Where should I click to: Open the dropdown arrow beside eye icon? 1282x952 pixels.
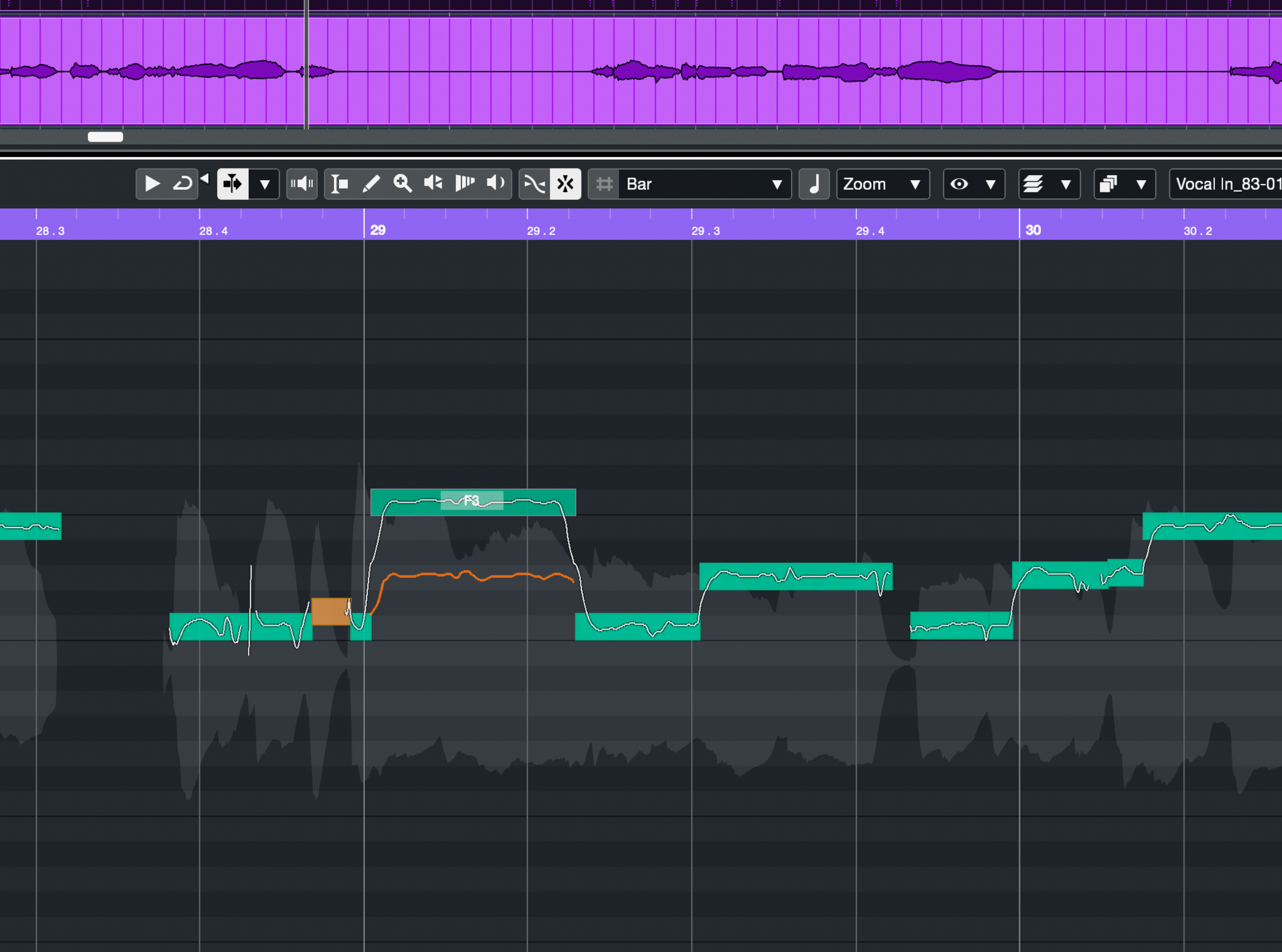point(990,185)
